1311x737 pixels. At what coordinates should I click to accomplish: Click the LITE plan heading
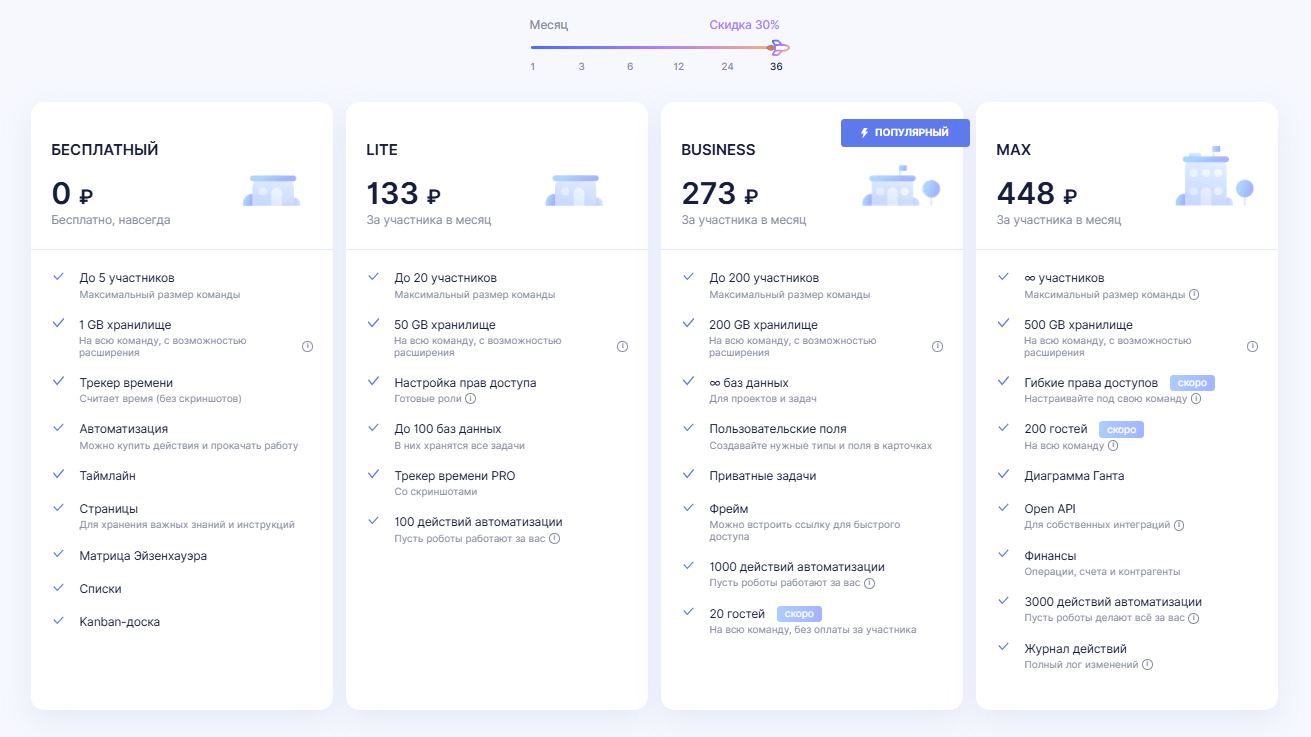[x=382, y=150]
